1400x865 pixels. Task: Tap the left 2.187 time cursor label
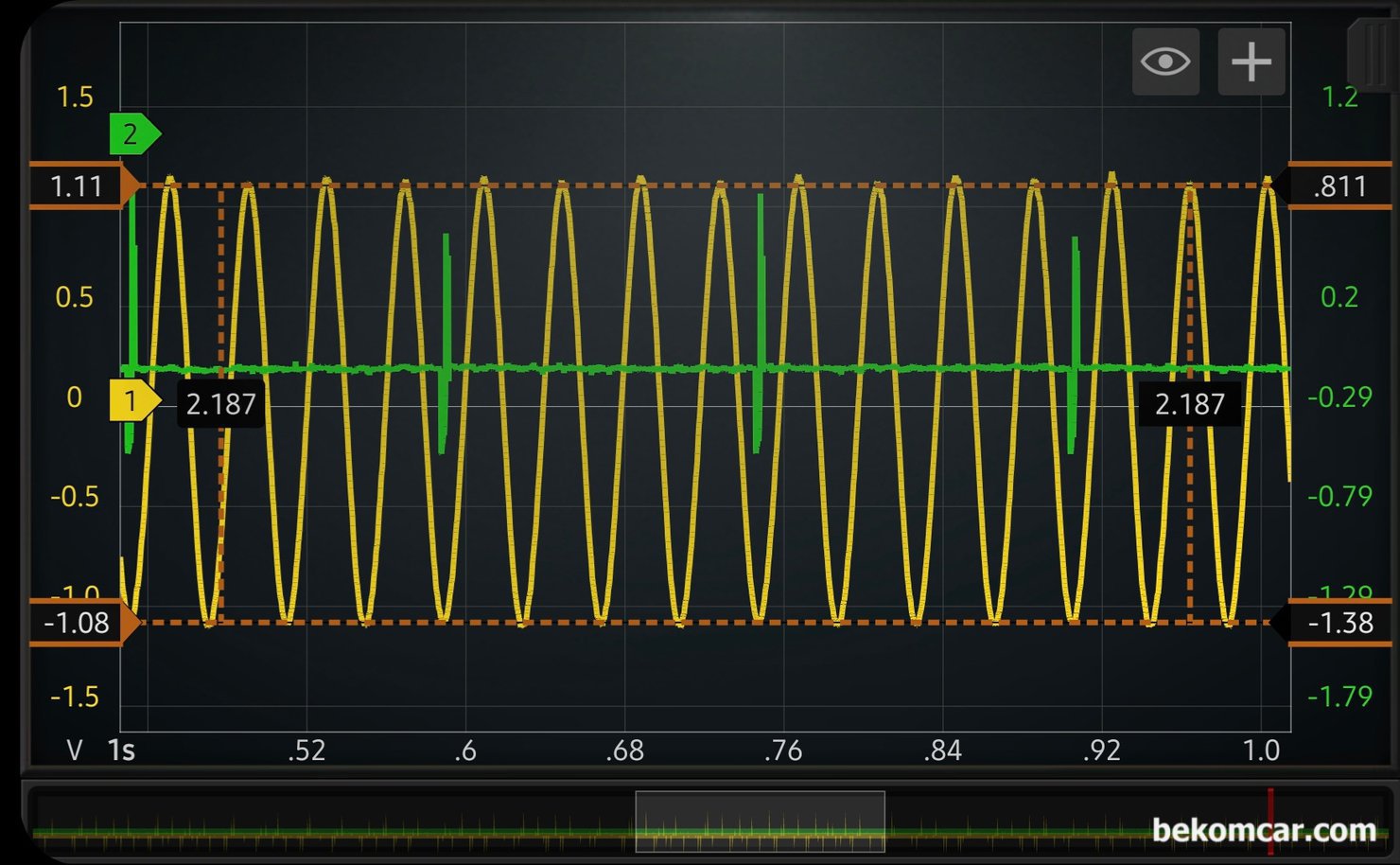click(220, 405)
